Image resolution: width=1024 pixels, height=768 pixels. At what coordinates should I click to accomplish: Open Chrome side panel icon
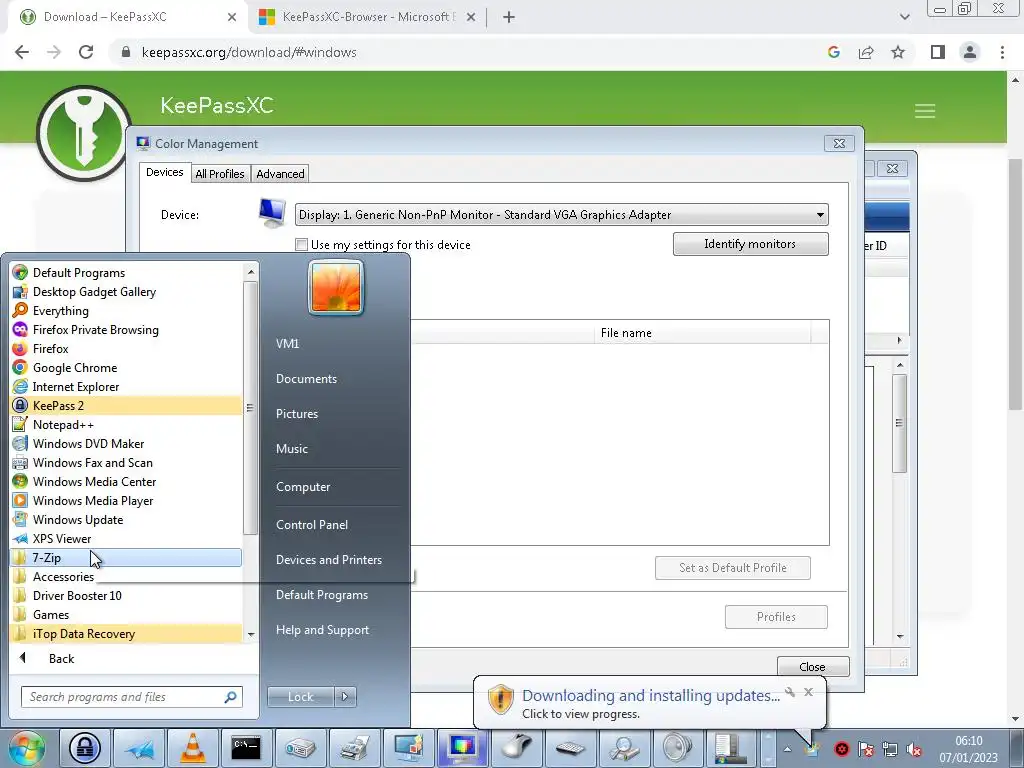[938, 52]
